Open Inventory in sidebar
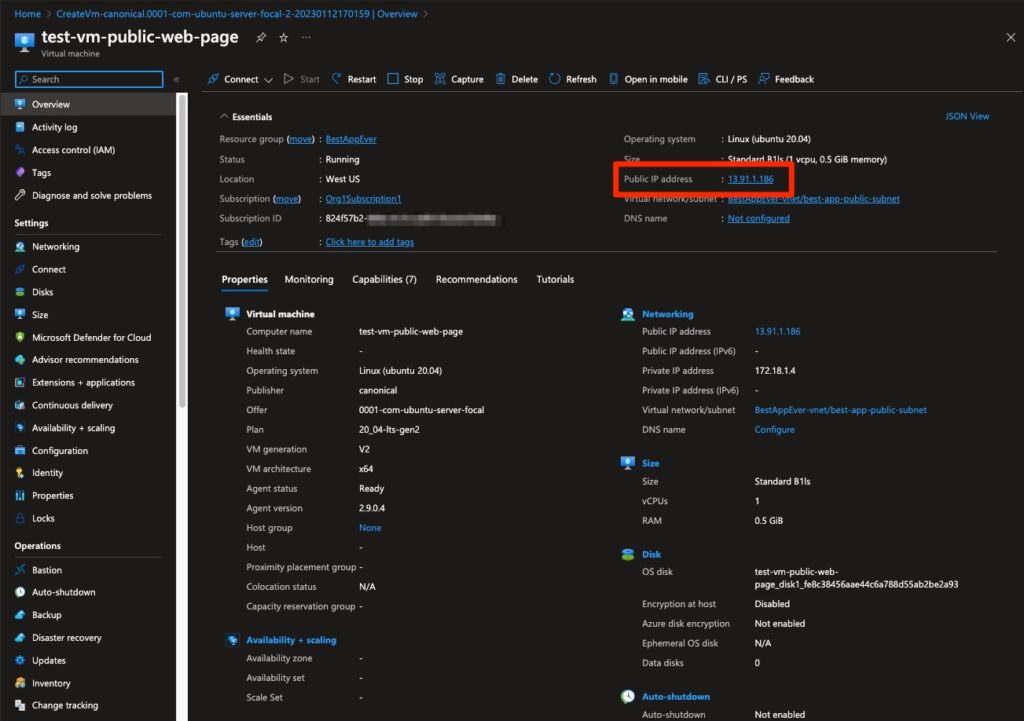This screenshot has height=721, width=1024. coord(51,683)
